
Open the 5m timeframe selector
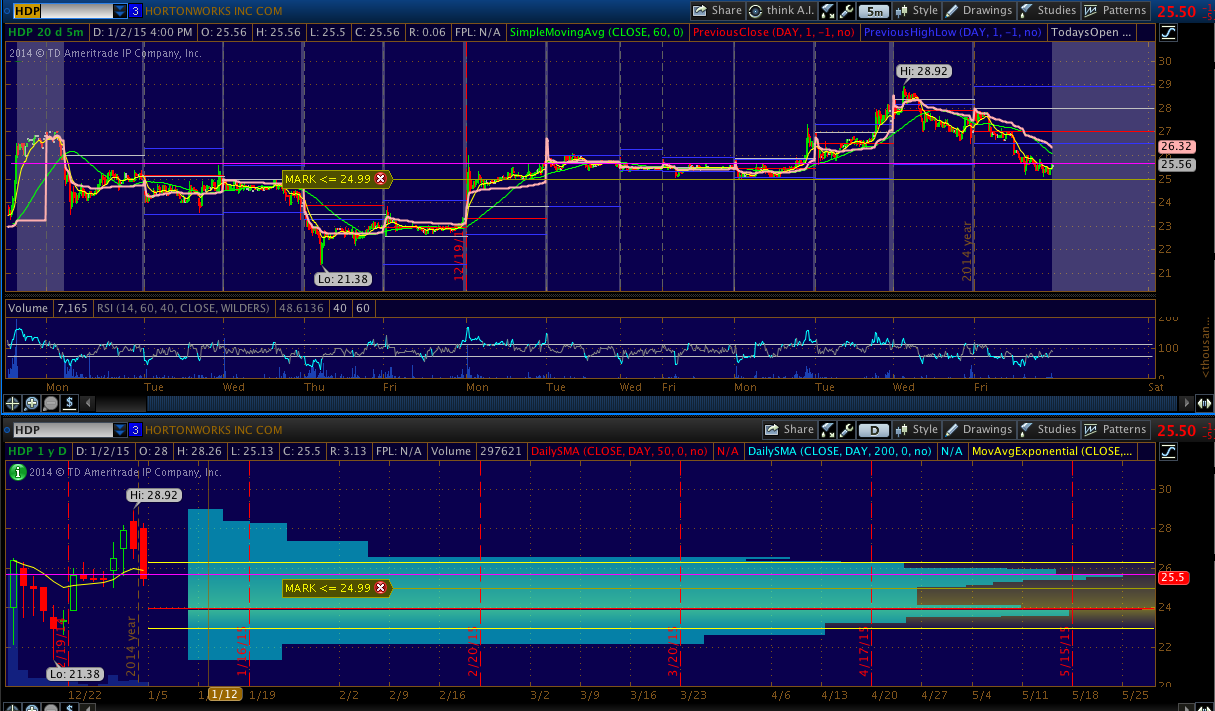click(x=874, y=11)
